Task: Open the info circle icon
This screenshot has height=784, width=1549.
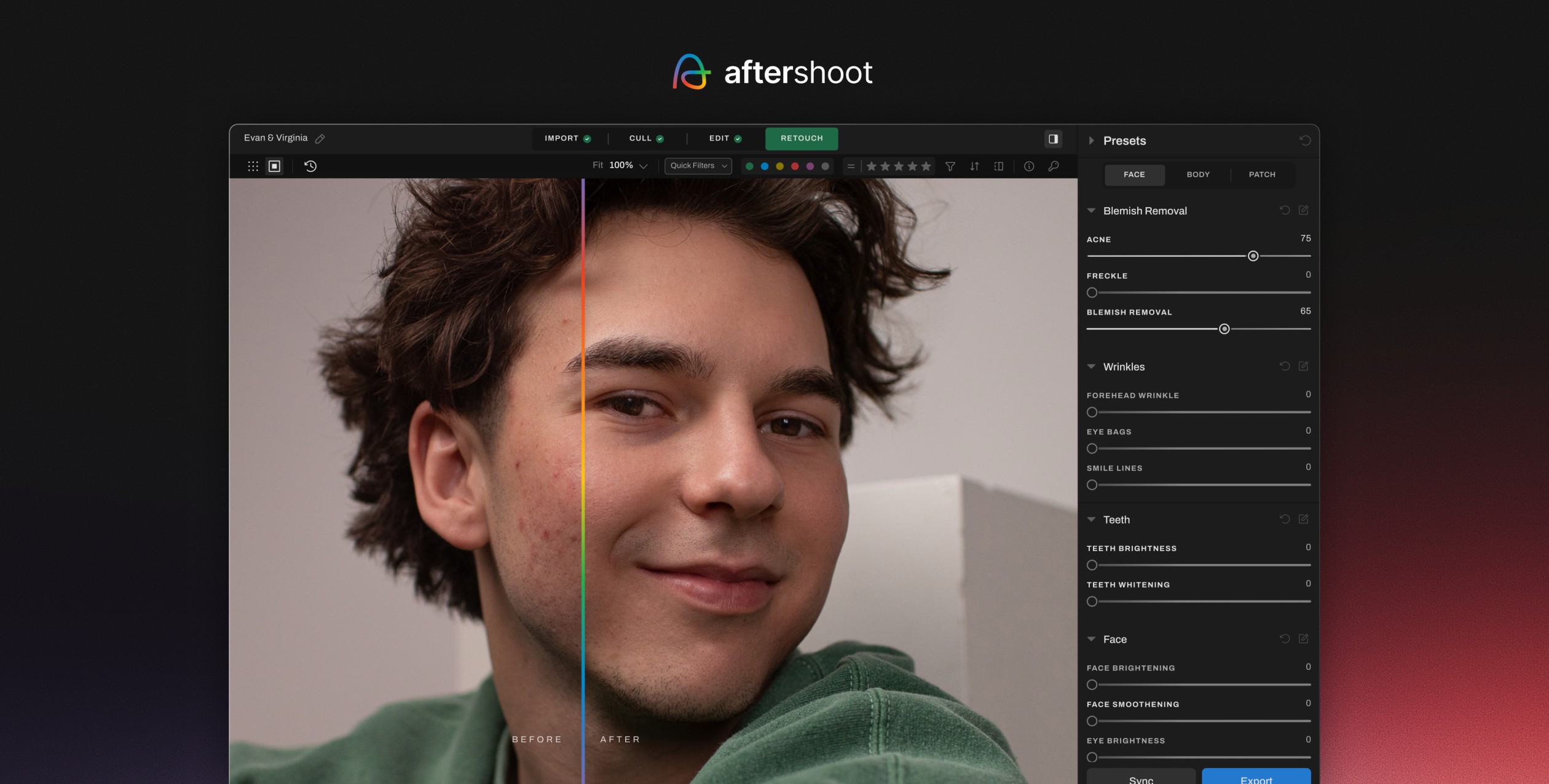Action: point(1029,167)
